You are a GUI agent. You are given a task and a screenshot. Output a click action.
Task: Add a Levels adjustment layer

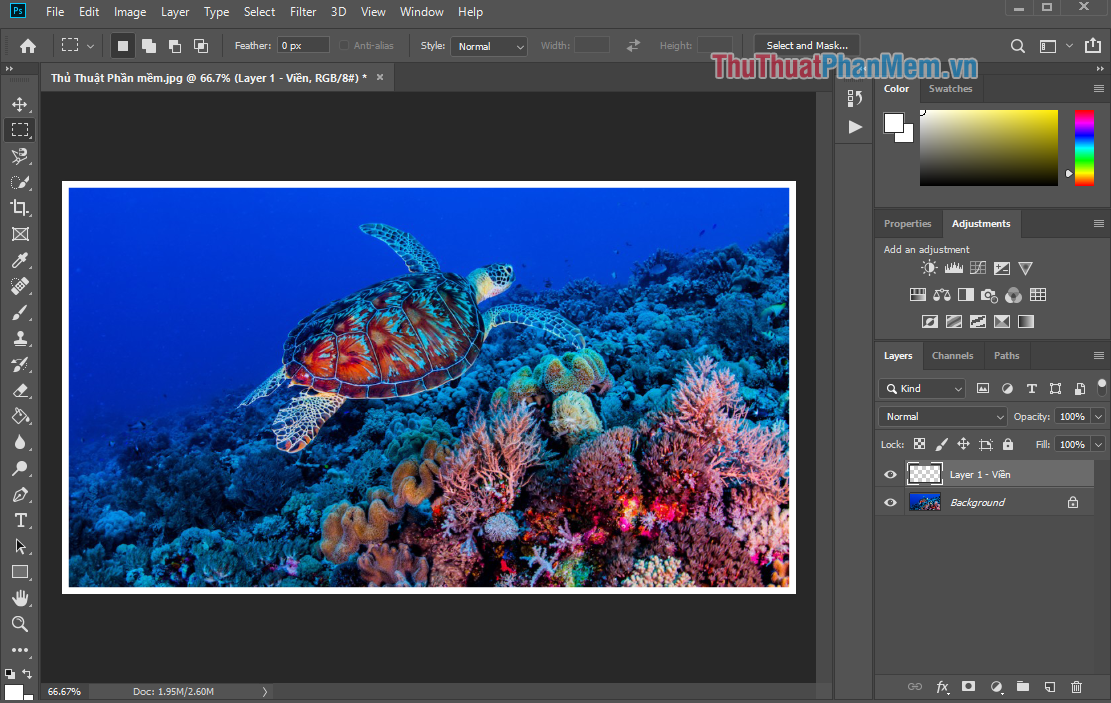pos(953,267)
